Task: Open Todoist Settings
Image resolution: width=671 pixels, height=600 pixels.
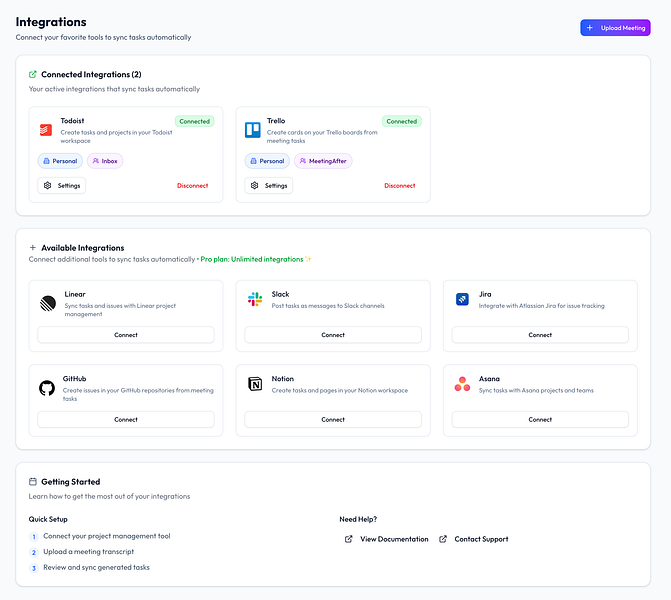Action: pos(62,185)
